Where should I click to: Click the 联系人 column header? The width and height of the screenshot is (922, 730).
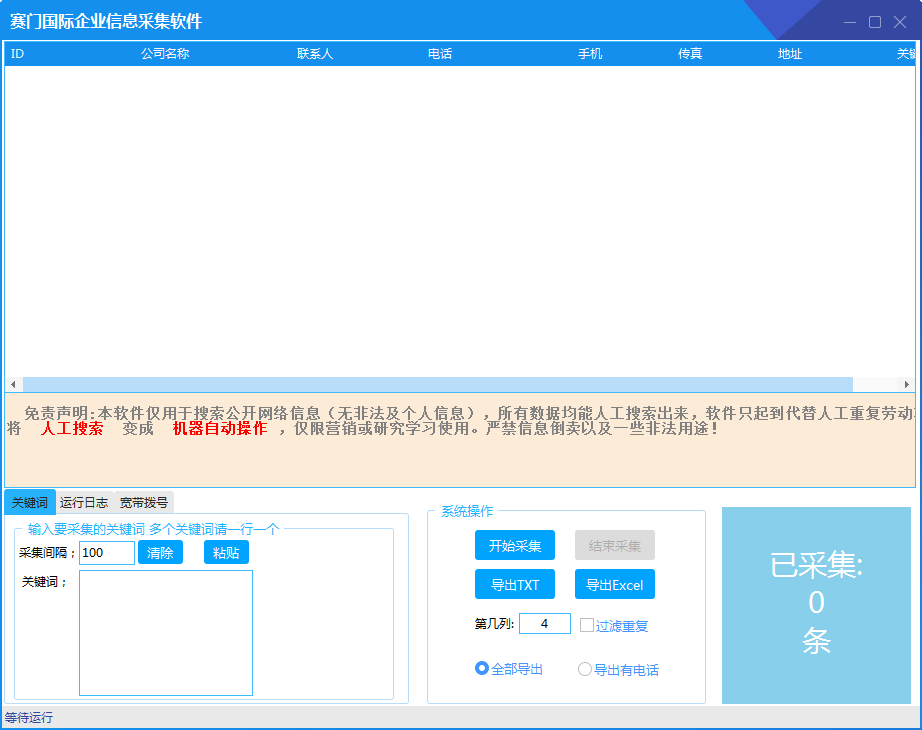click(x=315, y=54)
